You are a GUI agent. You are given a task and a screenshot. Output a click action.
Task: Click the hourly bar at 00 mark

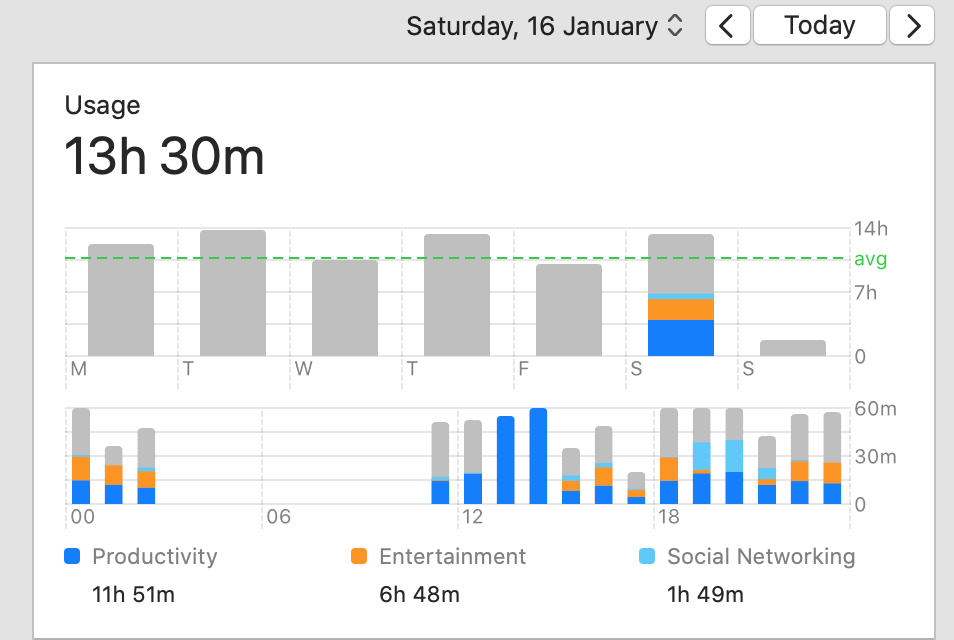click(81, 456)
